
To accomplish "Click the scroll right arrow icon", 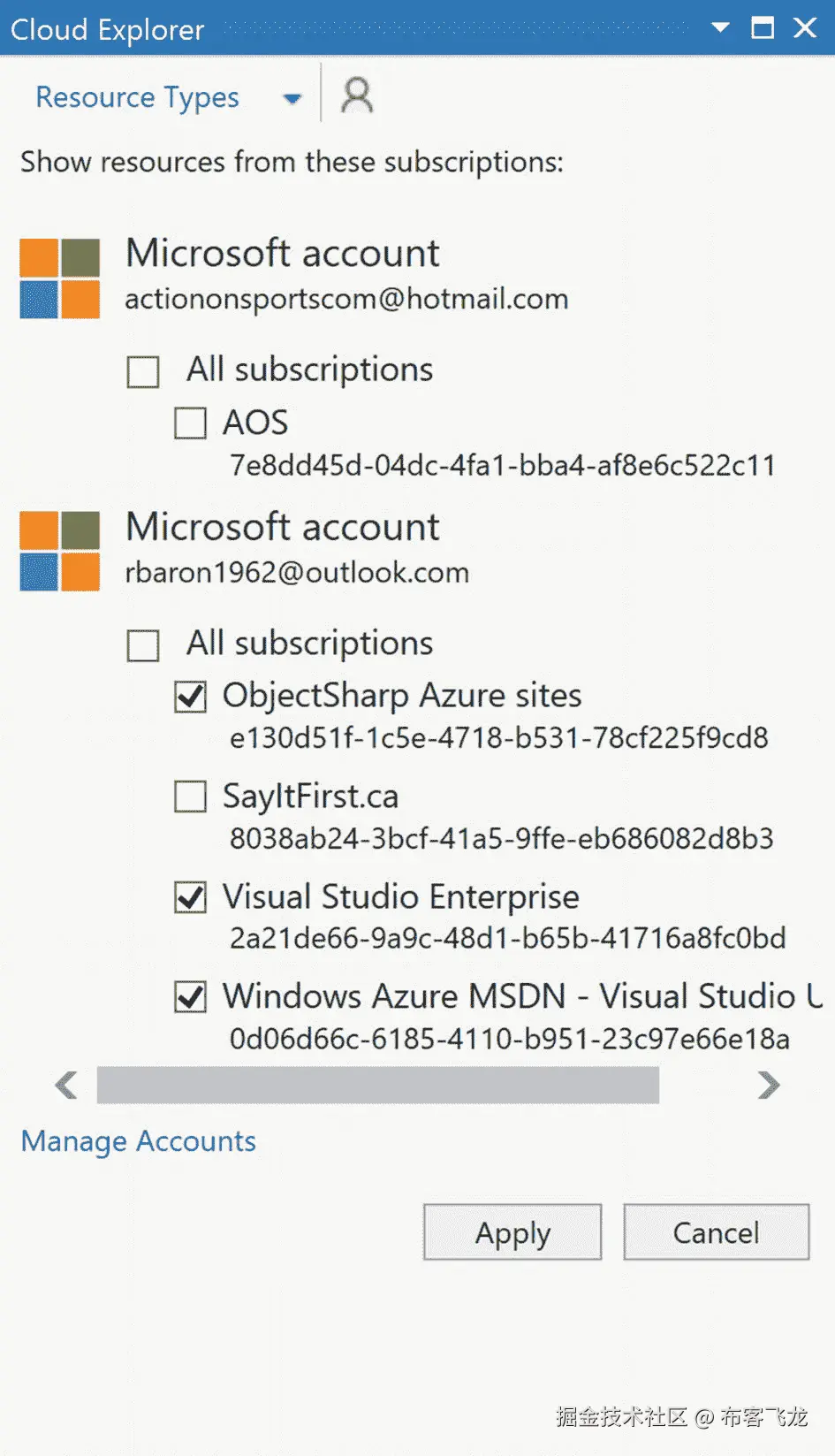I will click(x=769, y=1085).
